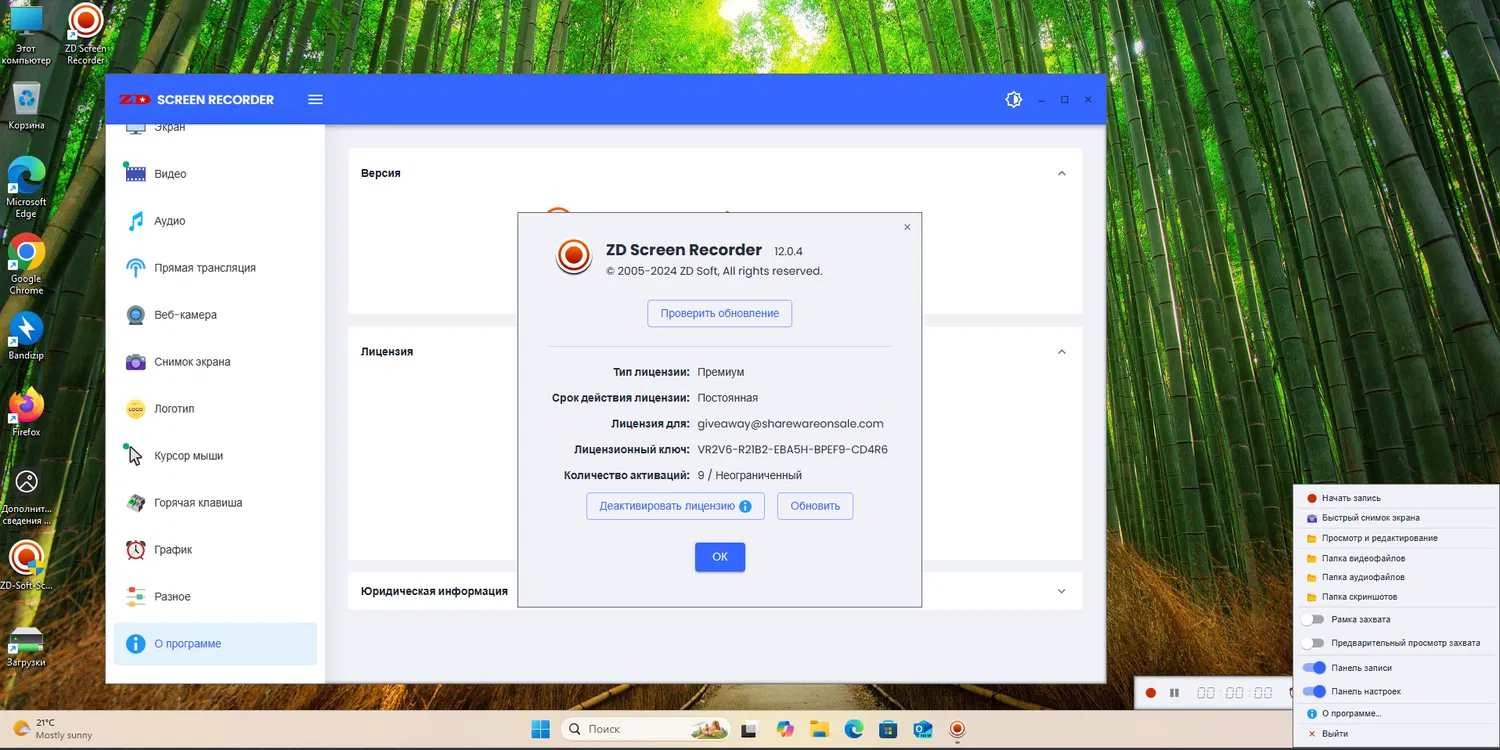The height and width of the screenshot is (750, 1500).
Task: Open the hamburger menu beside SCREEN RECORDER title
Action: coord(315,100)
